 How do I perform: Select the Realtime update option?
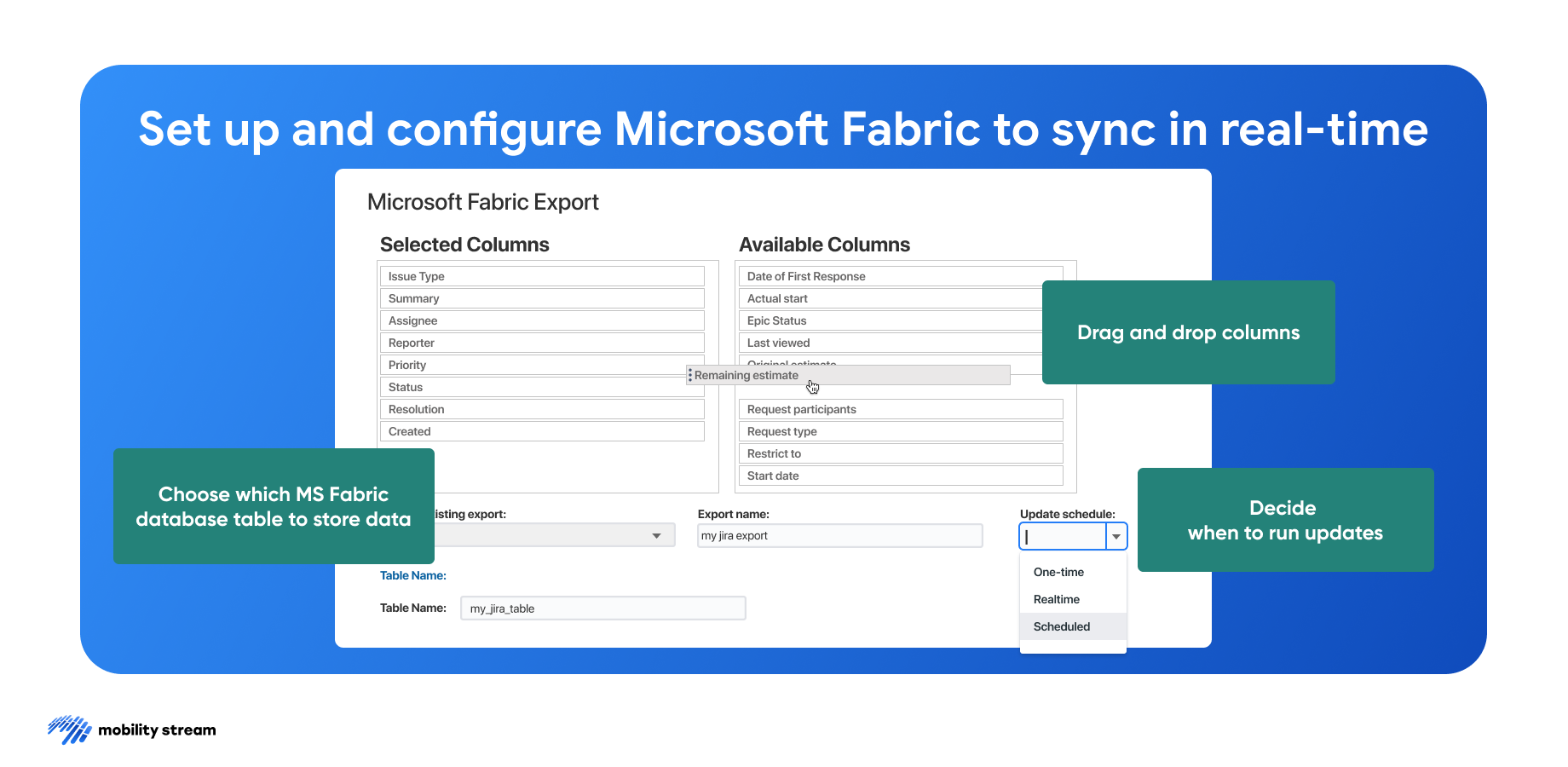[x=1056, y=599]
